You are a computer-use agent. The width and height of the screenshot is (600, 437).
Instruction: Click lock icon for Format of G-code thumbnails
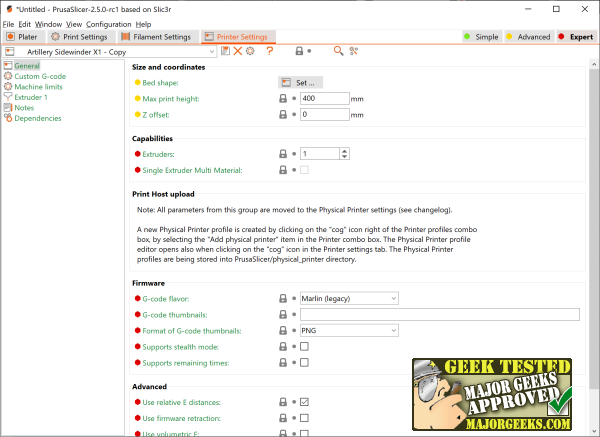coord(283,331)
